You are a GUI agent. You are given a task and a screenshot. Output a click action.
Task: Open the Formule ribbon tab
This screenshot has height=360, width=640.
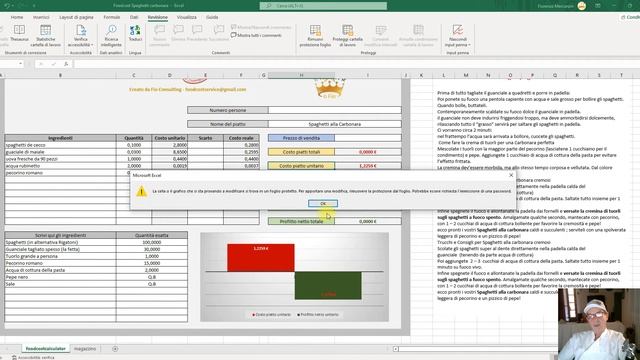click(x=112, y=17)
